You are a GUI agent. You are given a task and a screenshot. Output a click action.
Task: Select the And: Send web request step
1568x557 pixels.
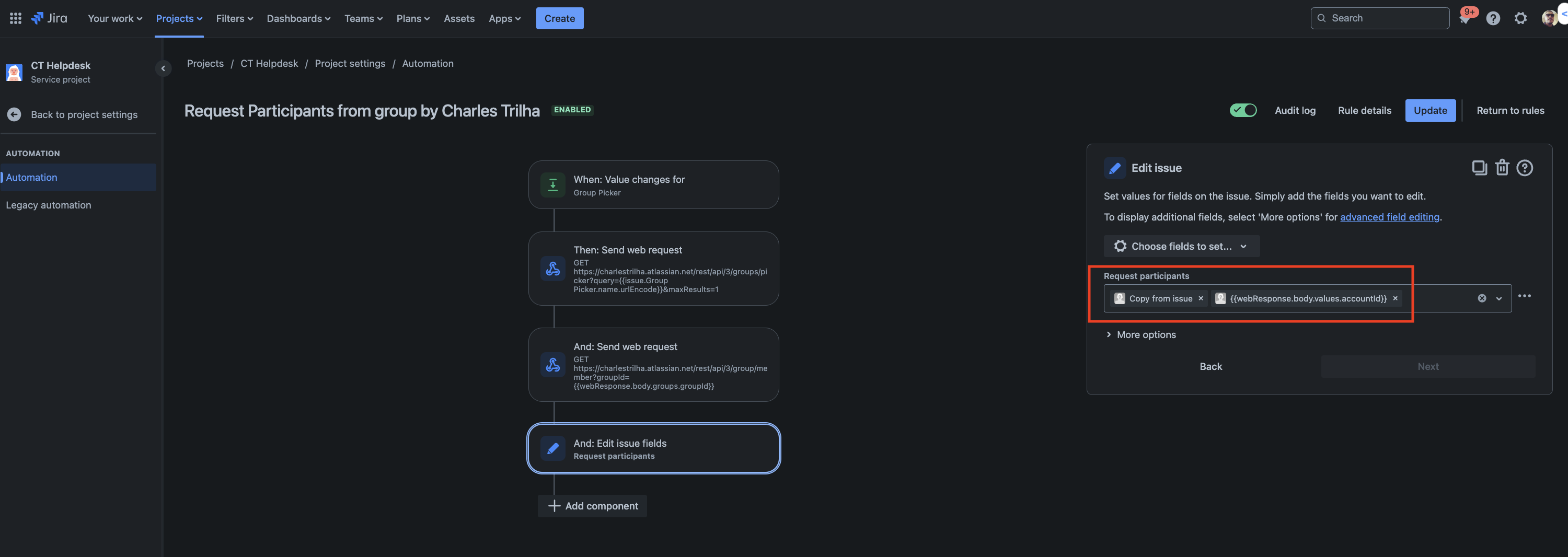653,365
